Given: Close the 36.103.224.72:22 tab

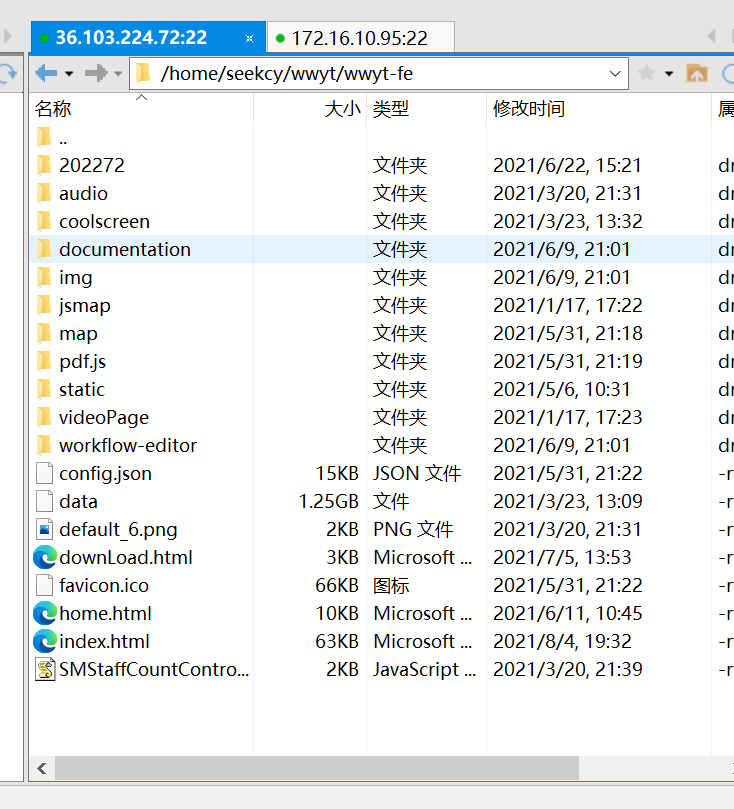Looking at the screenshot, I should (250, 38).
